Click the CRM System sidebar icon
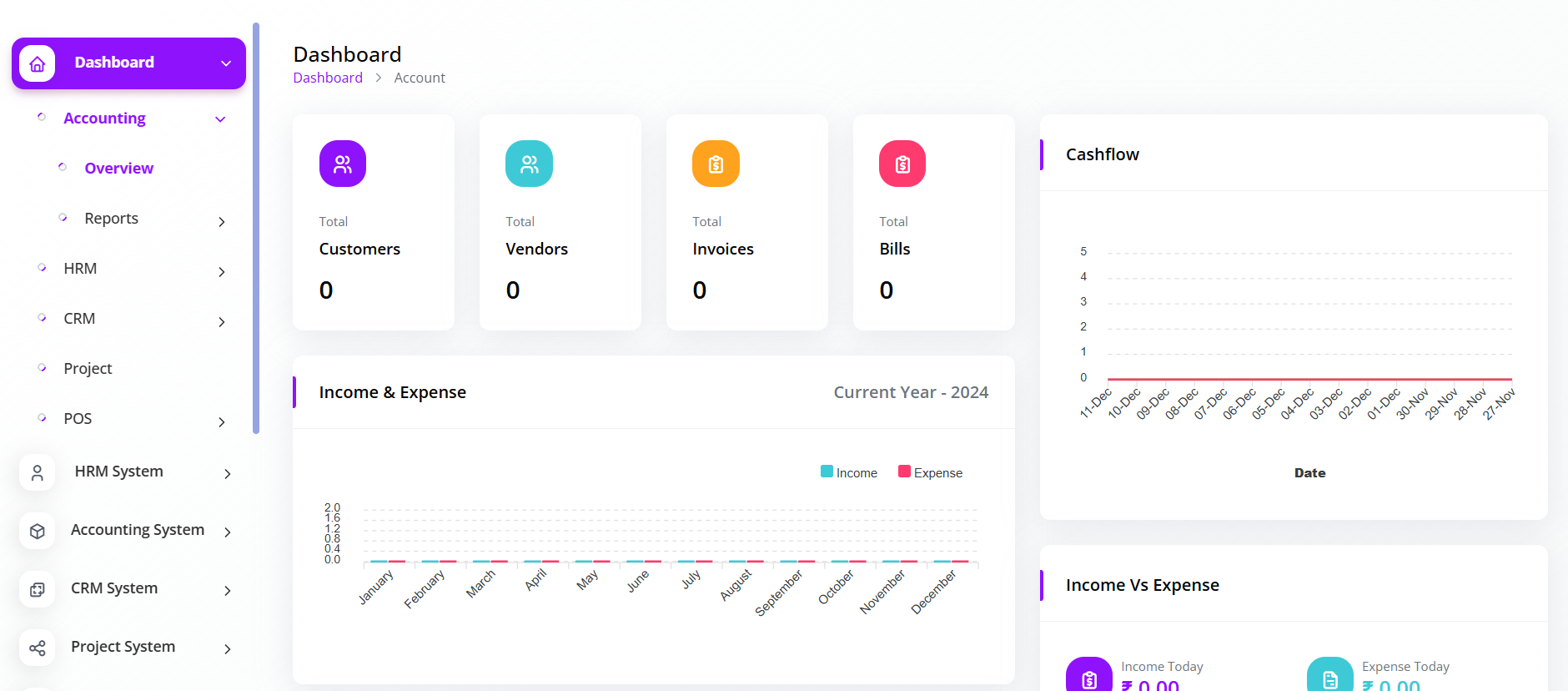The image size is (1568, 691). pos(38,590)
